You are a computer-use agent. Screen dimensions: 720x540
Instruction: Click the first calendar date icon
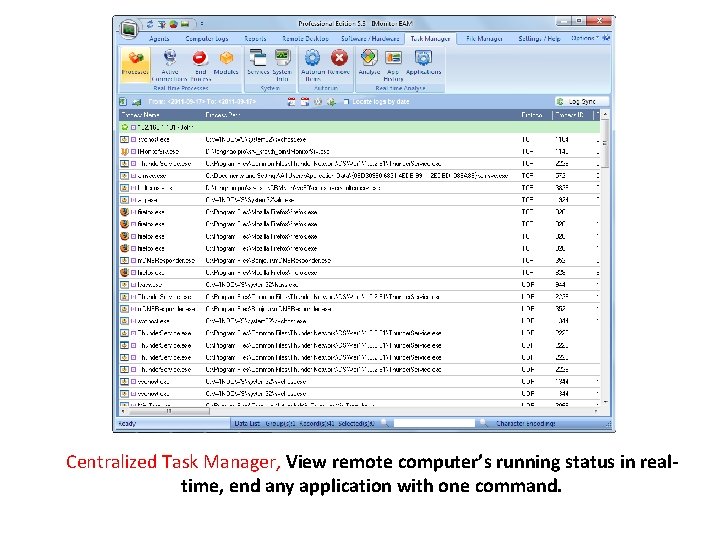point(291,102)
